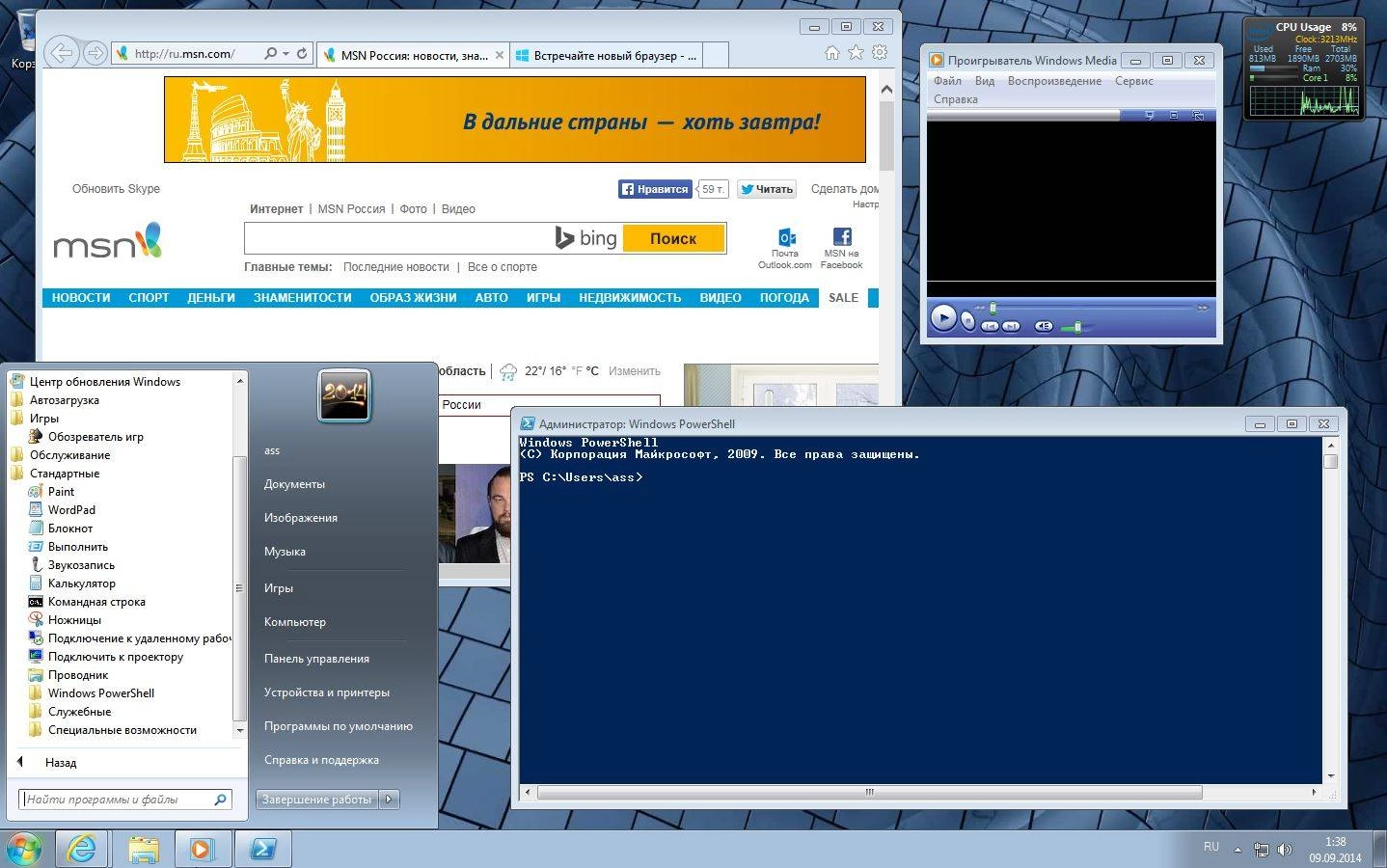Click the user account picture in Start menu
Viewport: 1387px width, 868px height.
click(344, 395)
